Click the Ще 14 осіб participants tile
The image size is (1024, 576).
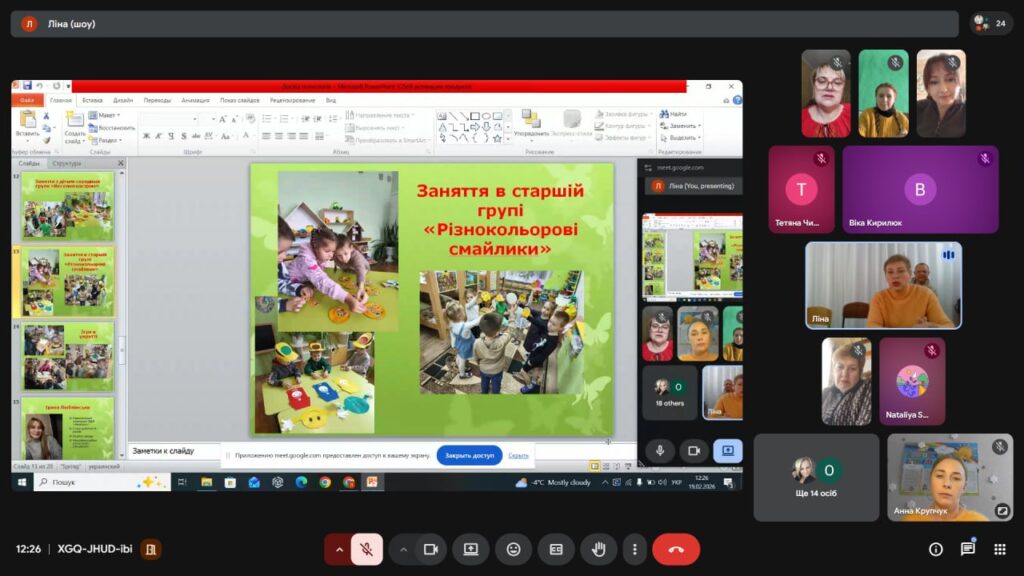click(x=816, y=477)
